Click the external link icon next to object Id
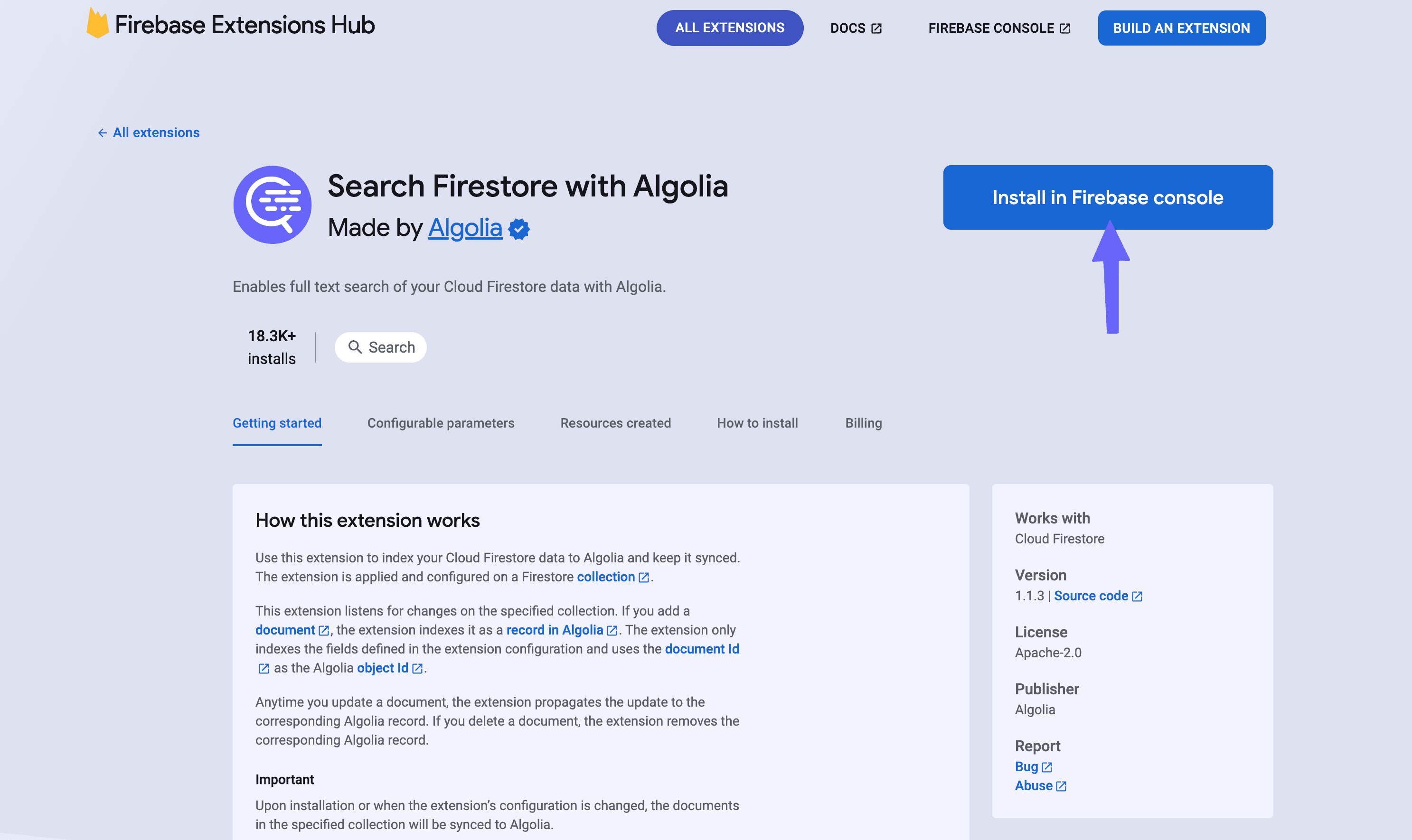 point(417,668)
